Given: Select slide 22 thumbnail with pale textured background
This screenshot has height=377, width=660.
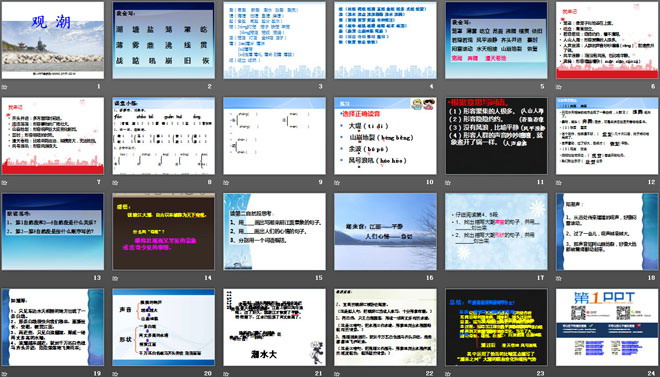Looking at the screenshot, I should coord(385,327).
